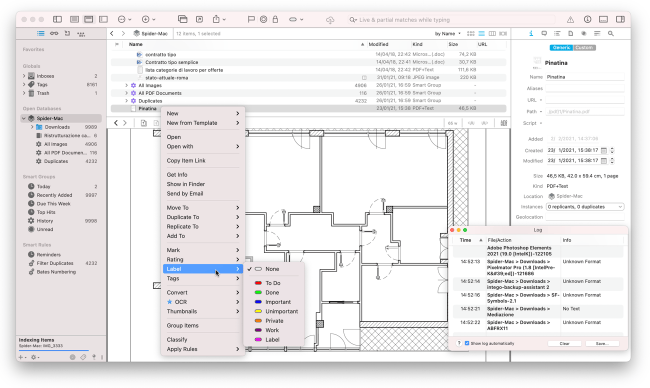Switch to icon grid view

(x=471, y=34)
